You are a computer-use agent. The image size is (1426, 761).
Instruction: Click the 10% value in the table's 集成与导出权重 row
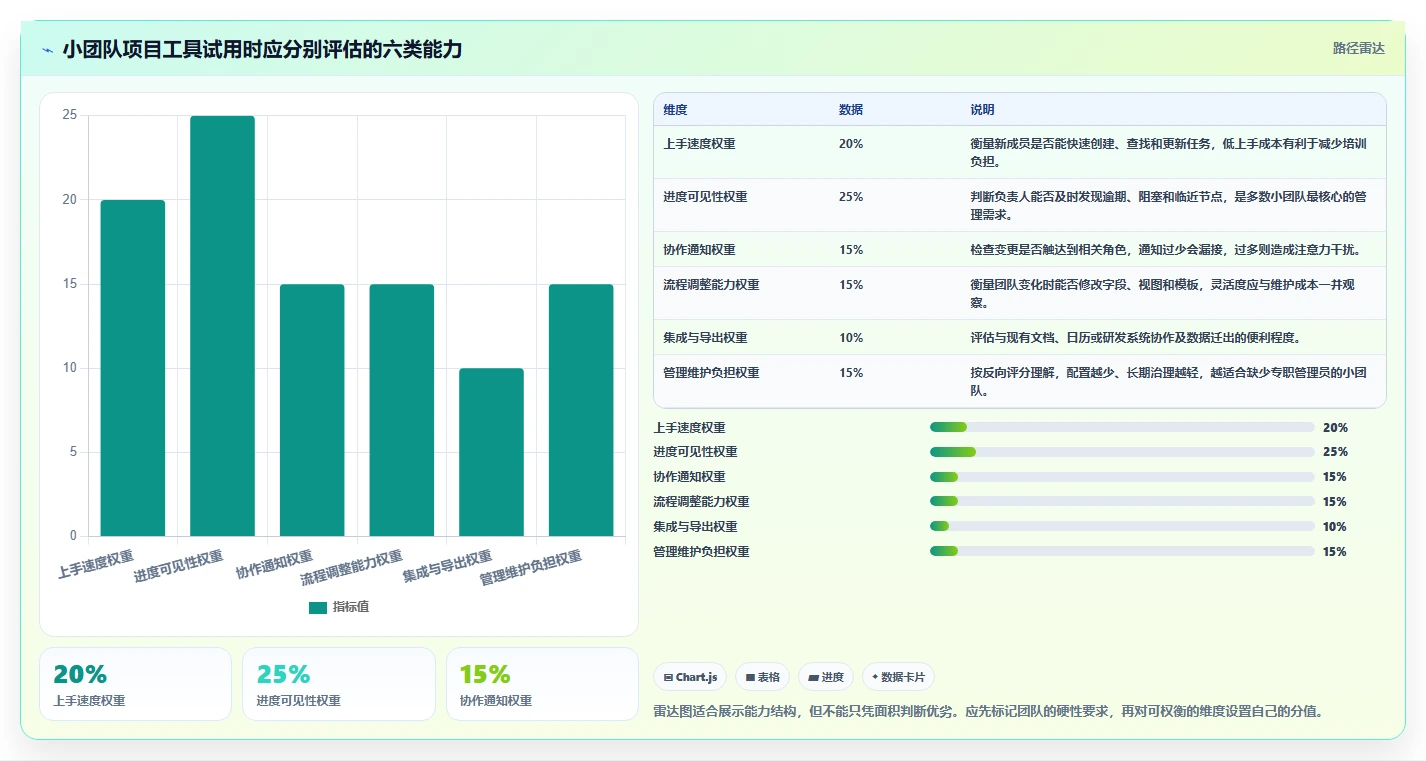[x=851, y=338]
